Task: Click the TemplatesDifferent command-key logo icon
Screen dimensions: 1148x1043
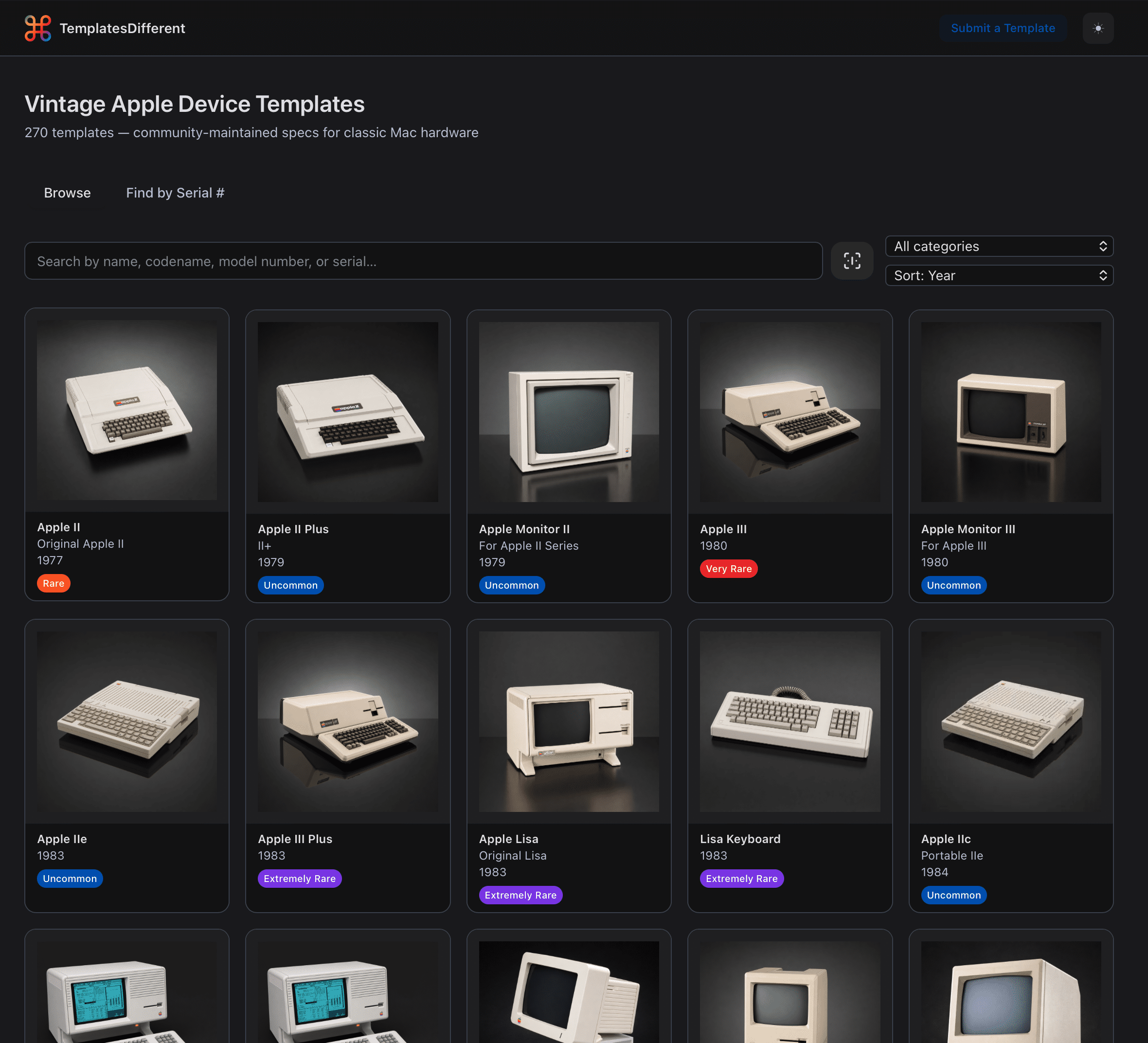Action: click(37, 28)
